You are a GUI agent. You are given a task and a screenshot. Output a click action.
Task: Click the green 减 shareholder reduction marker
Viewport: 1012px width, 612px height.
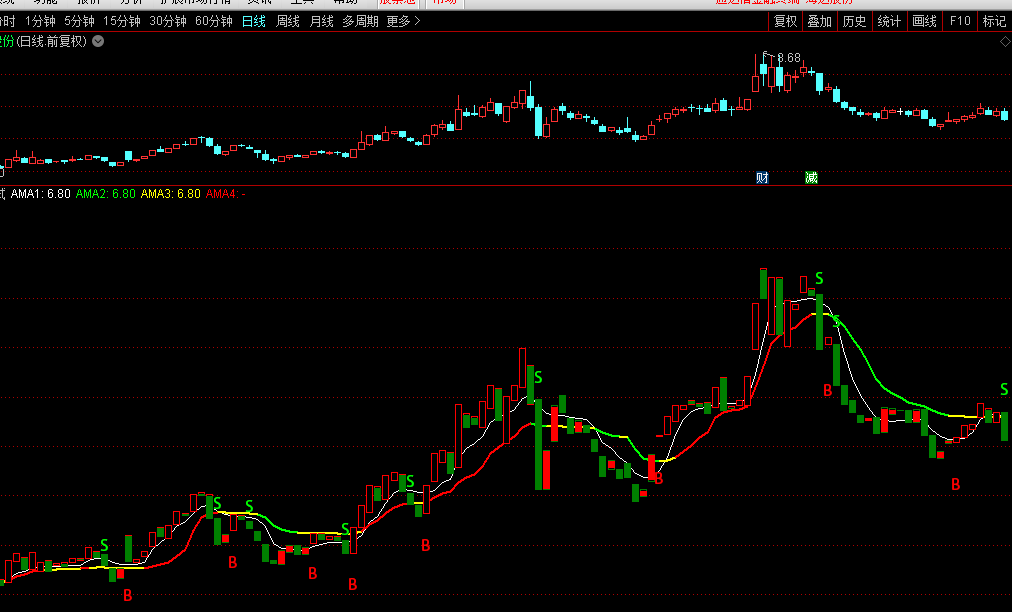coord(811,178)
